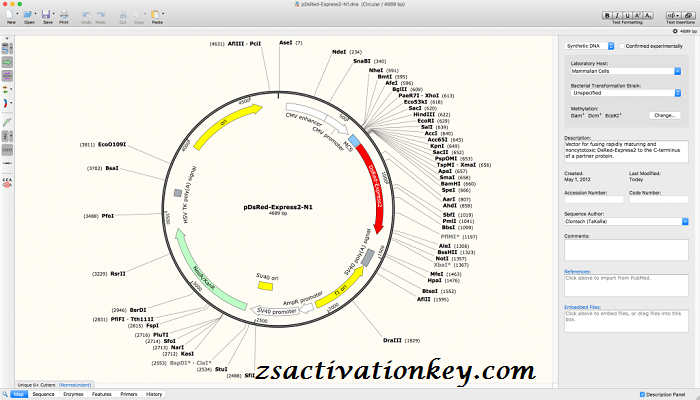Click the insert hyperlink icon
The image size is (700, 400).
point(688,15)
